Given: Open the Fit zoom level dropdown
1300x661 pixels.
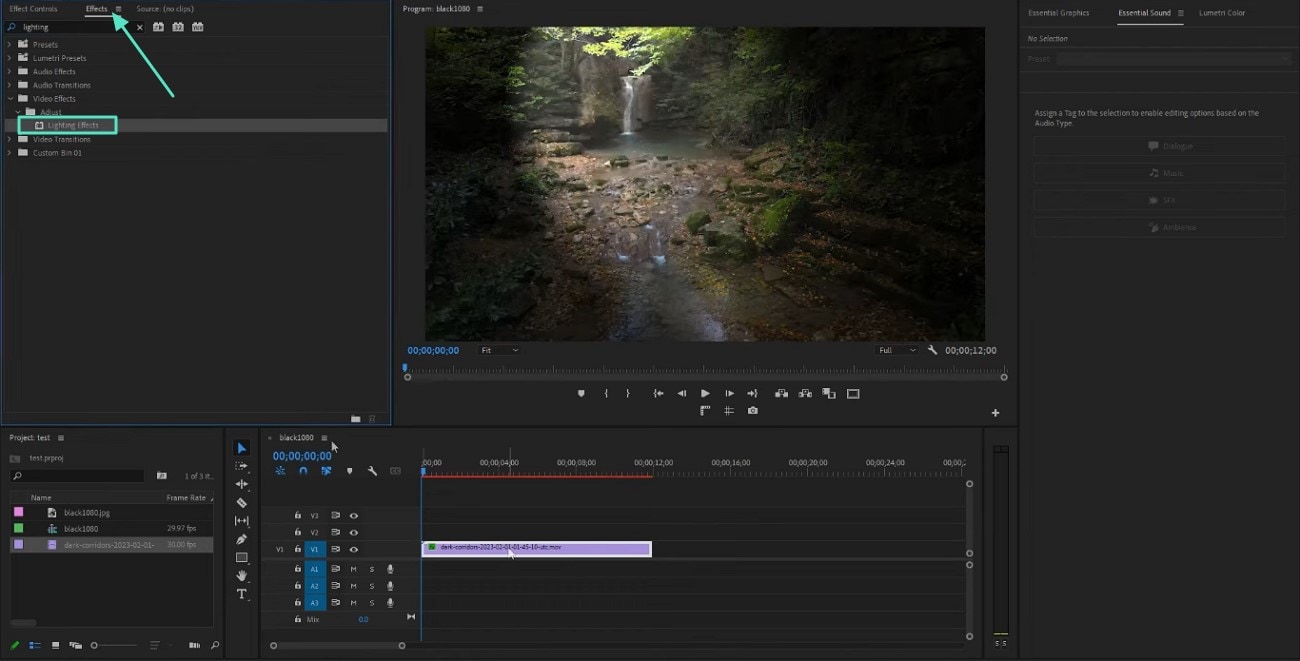Looking at the screenshot, I should [x=499, y=351].
